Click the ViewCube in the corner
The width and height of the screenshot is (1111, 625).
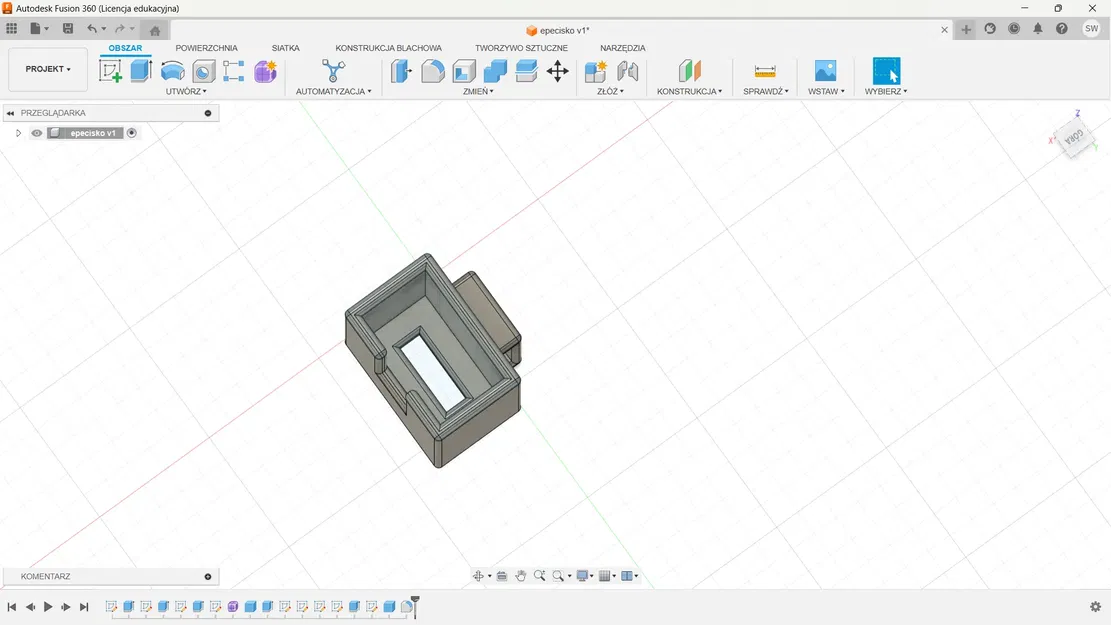tap(1073, 137)
